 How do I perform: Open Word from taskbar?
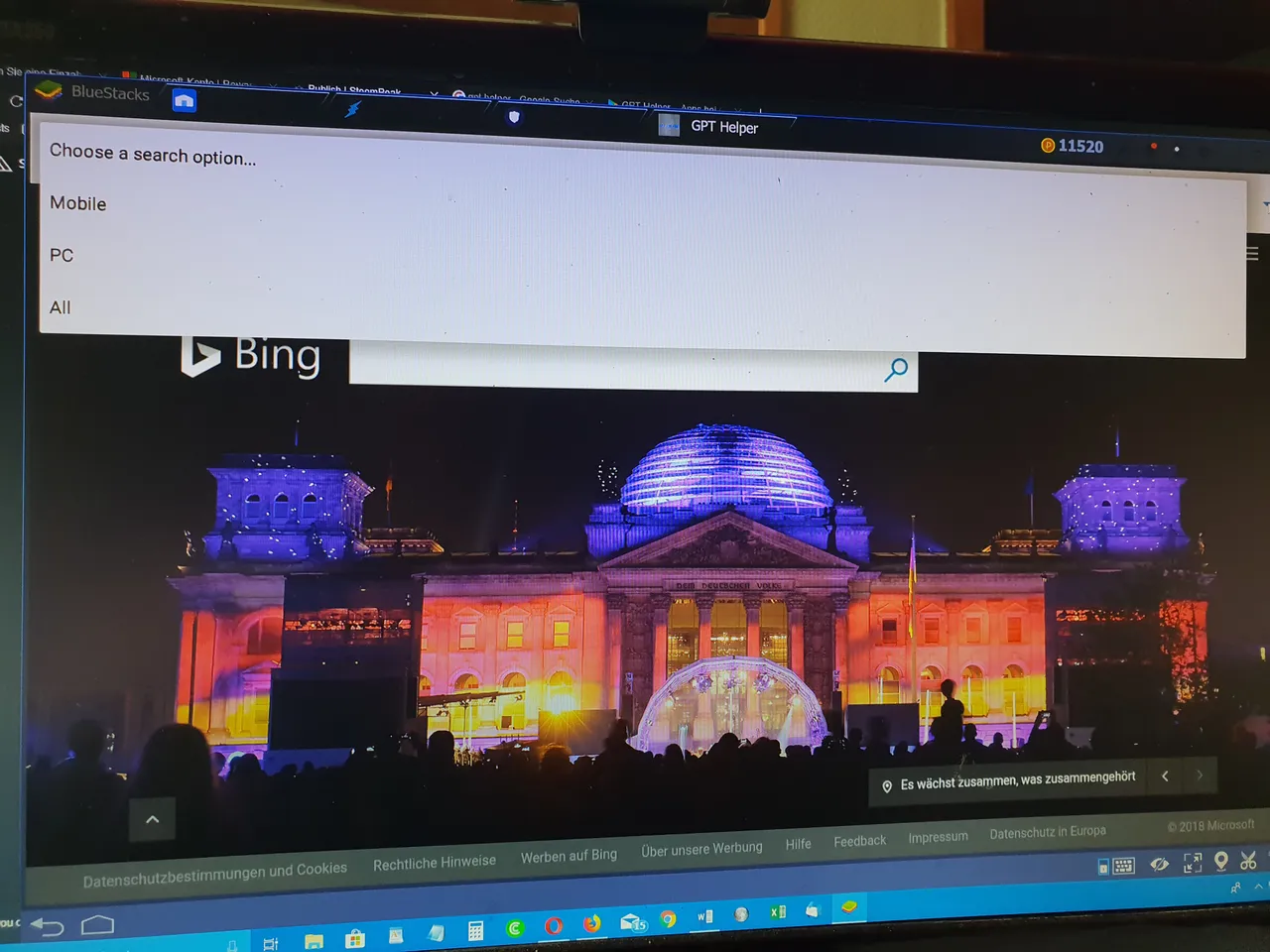pyautogui.click(x=704, y=916)
